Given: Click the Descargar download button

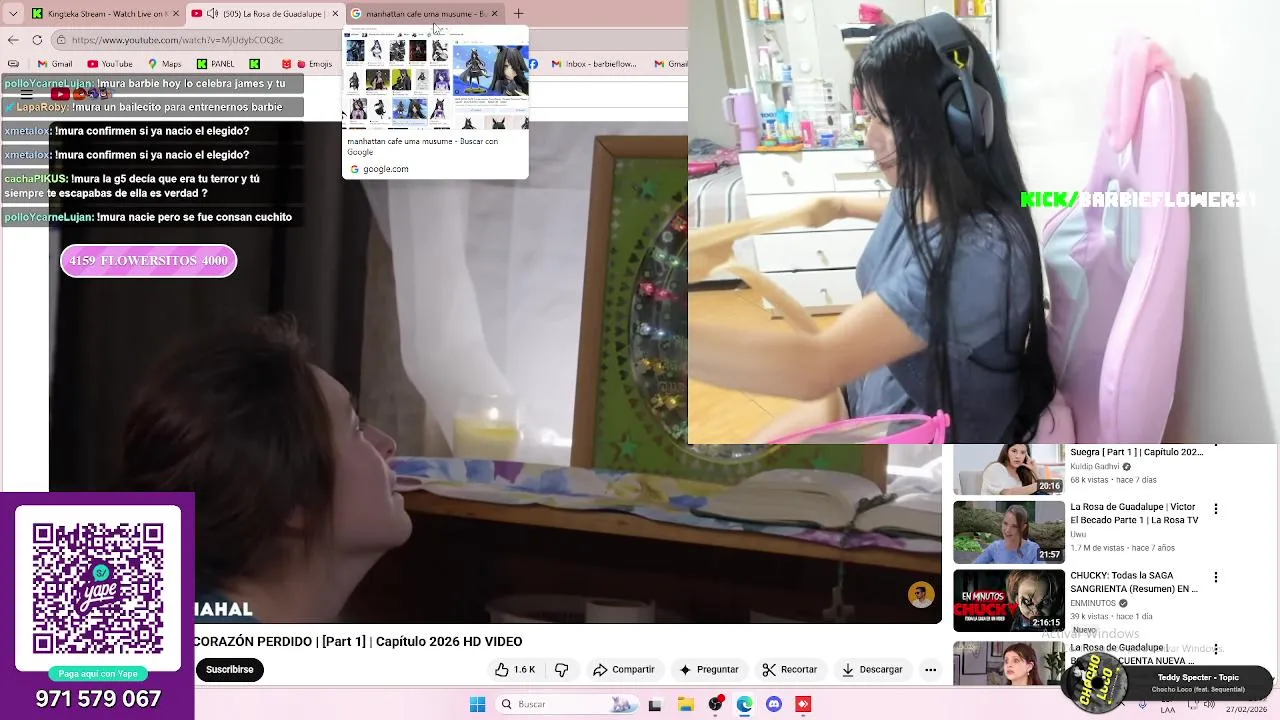Looking at the screenshot, I should [872, 670].
